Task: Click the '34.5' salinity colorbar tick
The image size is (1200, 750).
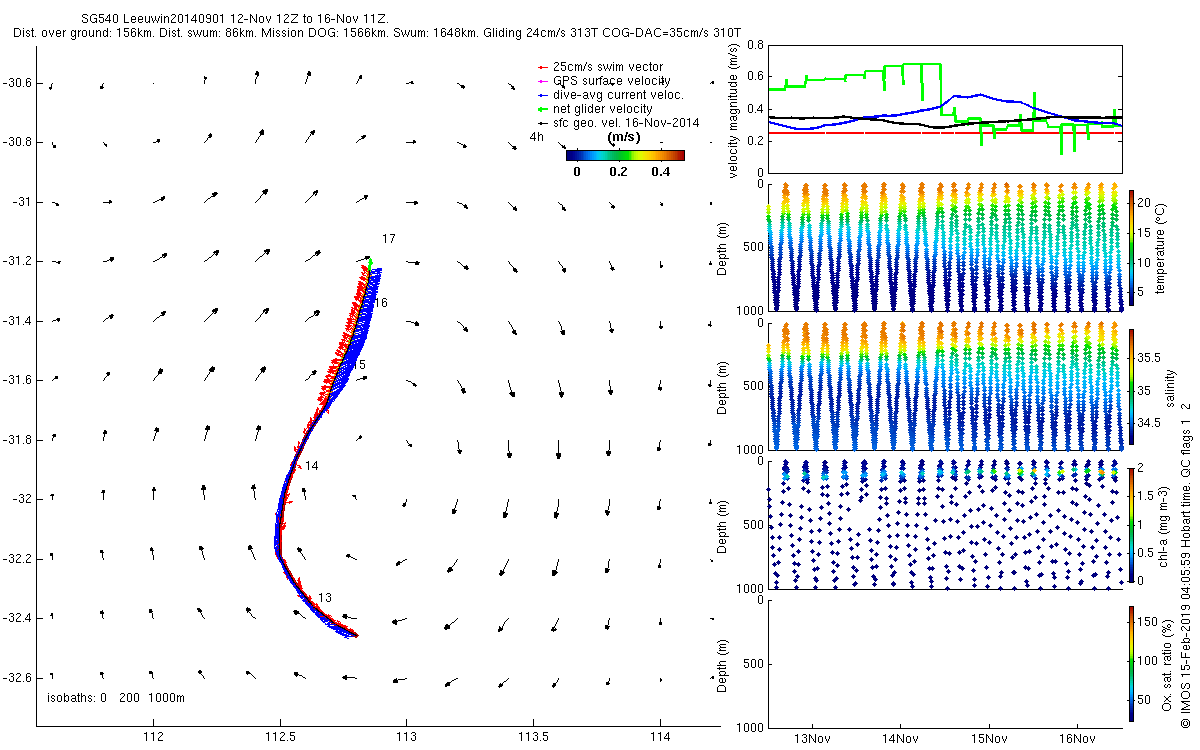Action: [x=1148, y=423]
